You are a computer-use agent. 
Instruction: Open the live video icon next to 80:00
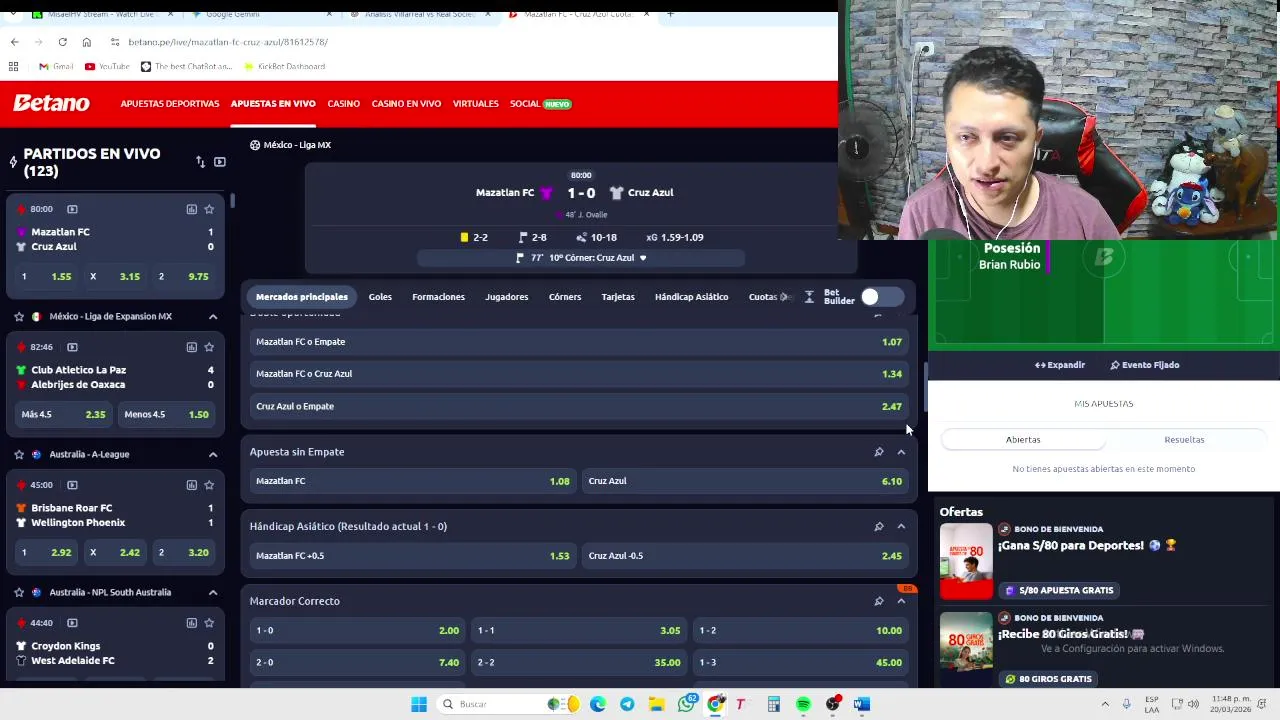(x=72, y=209)
